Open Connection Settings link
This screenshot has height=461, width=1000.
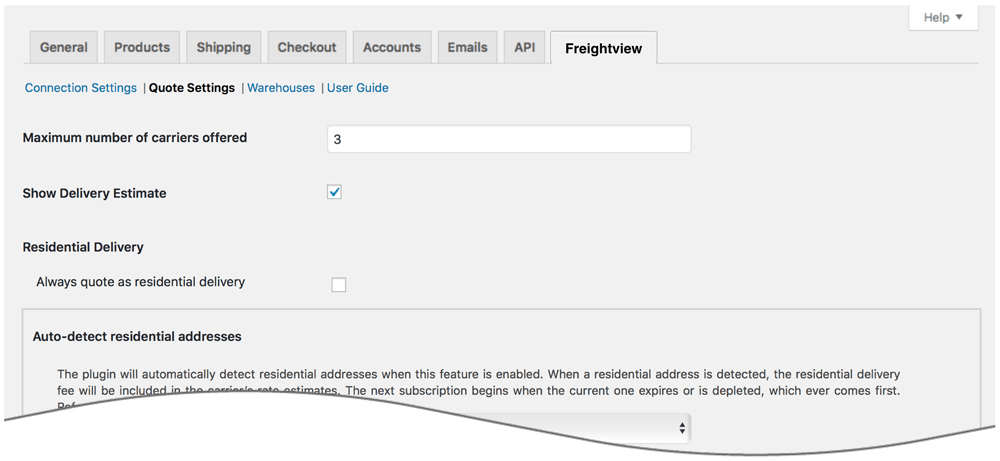tap(81, 88)
